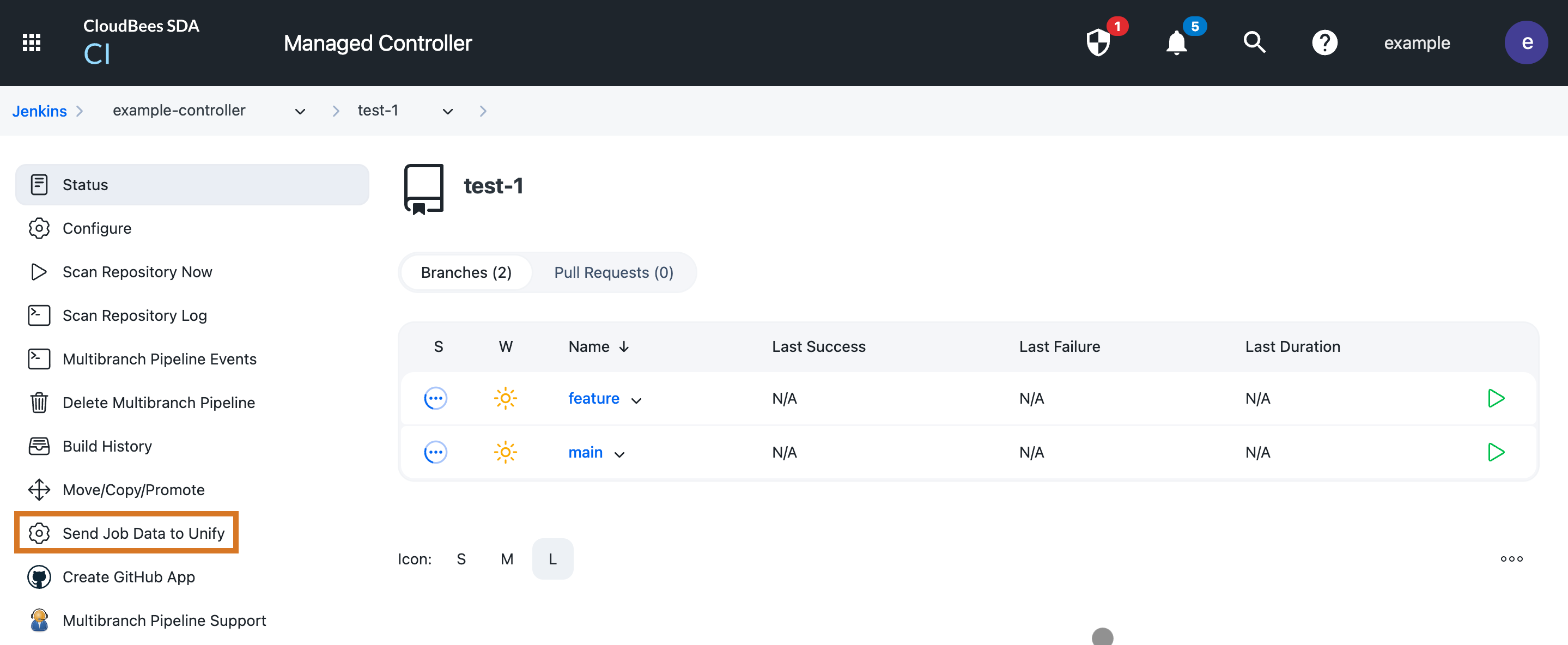Open the notifications bell icon
This screenshot has height=645, width=1568.
pyautogui.click(x=1176, y=43)
